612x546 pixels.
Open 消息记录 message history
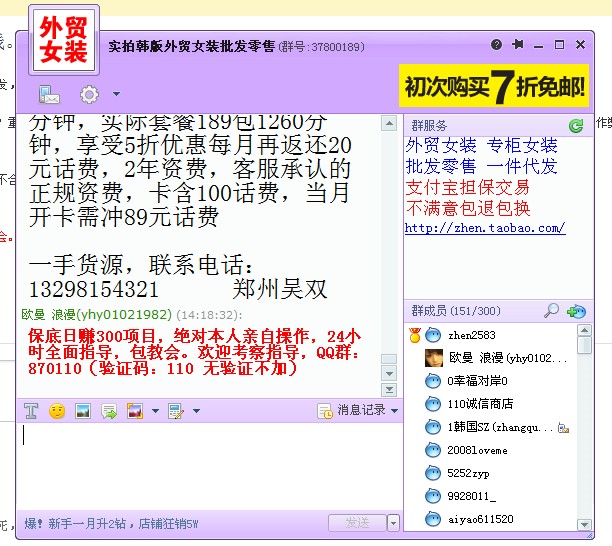[x=352, y=410]
